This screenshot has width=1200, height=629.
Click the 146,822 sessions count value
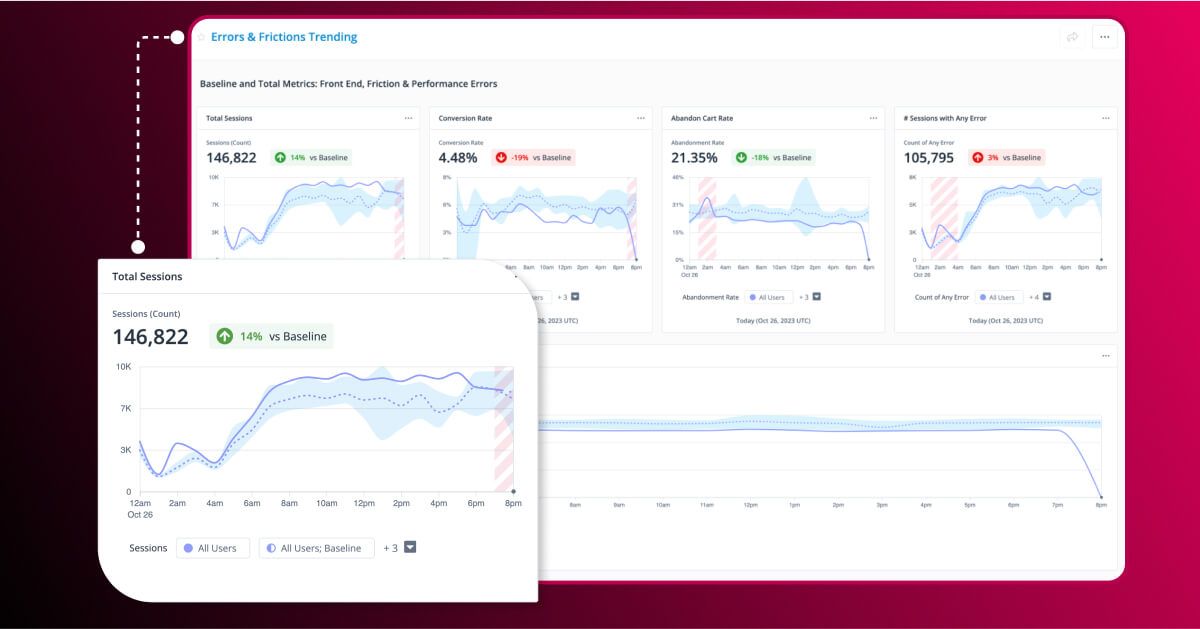pyautogui.click(x=152, y=337)
